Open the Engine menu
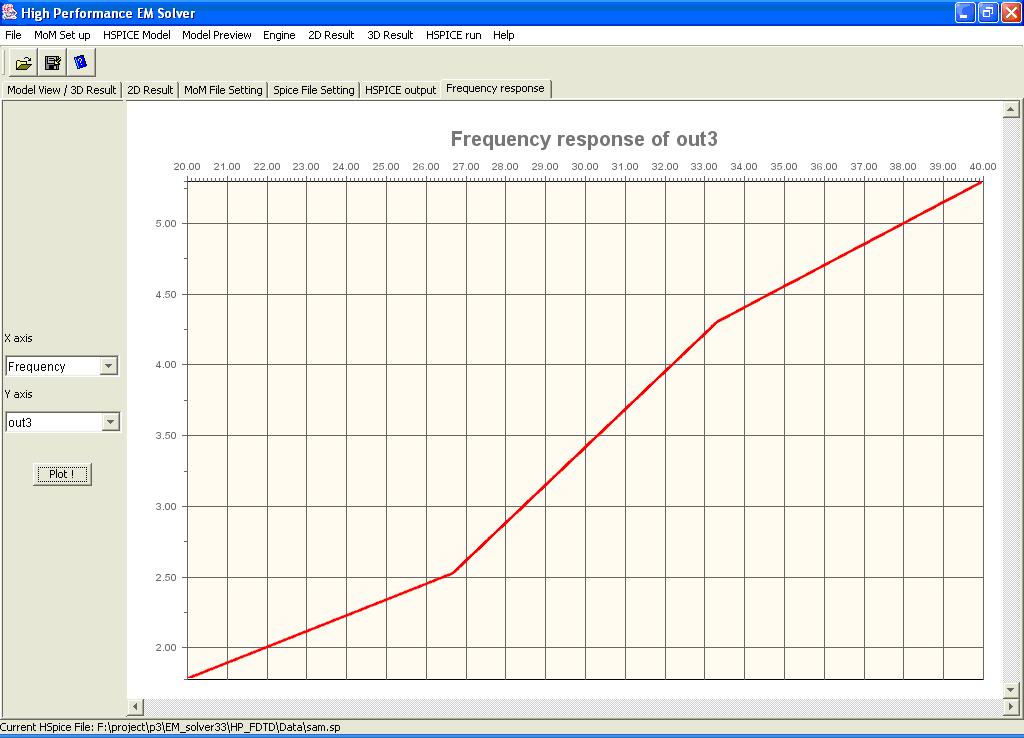Viewport: 1024px width, 738px height. coord(279,35)
